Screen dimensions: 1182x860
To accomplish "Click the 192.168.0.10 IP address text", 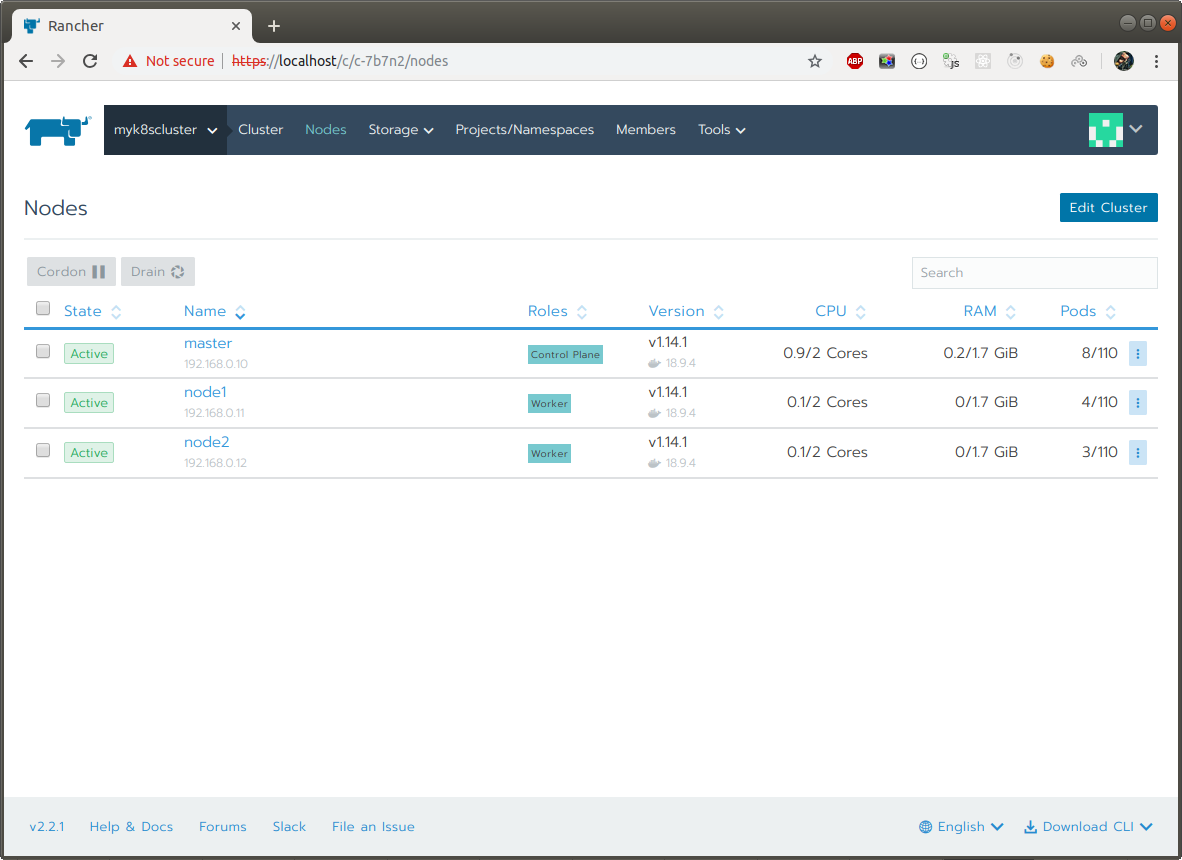I will coord(216,364).
